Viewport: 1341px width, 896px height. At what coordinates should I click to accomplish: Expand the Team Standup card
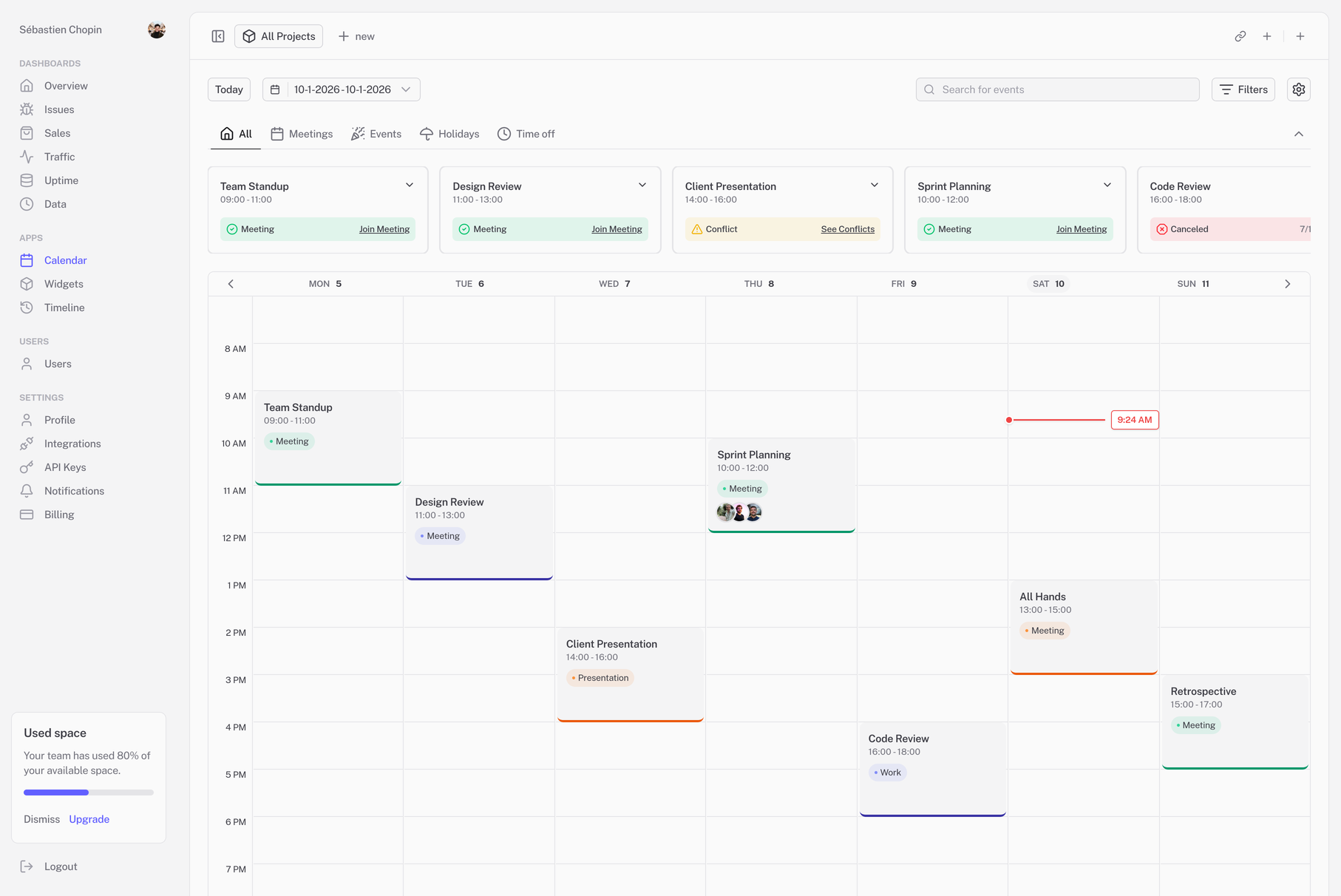pyautogui.click(x=409, y=186)
